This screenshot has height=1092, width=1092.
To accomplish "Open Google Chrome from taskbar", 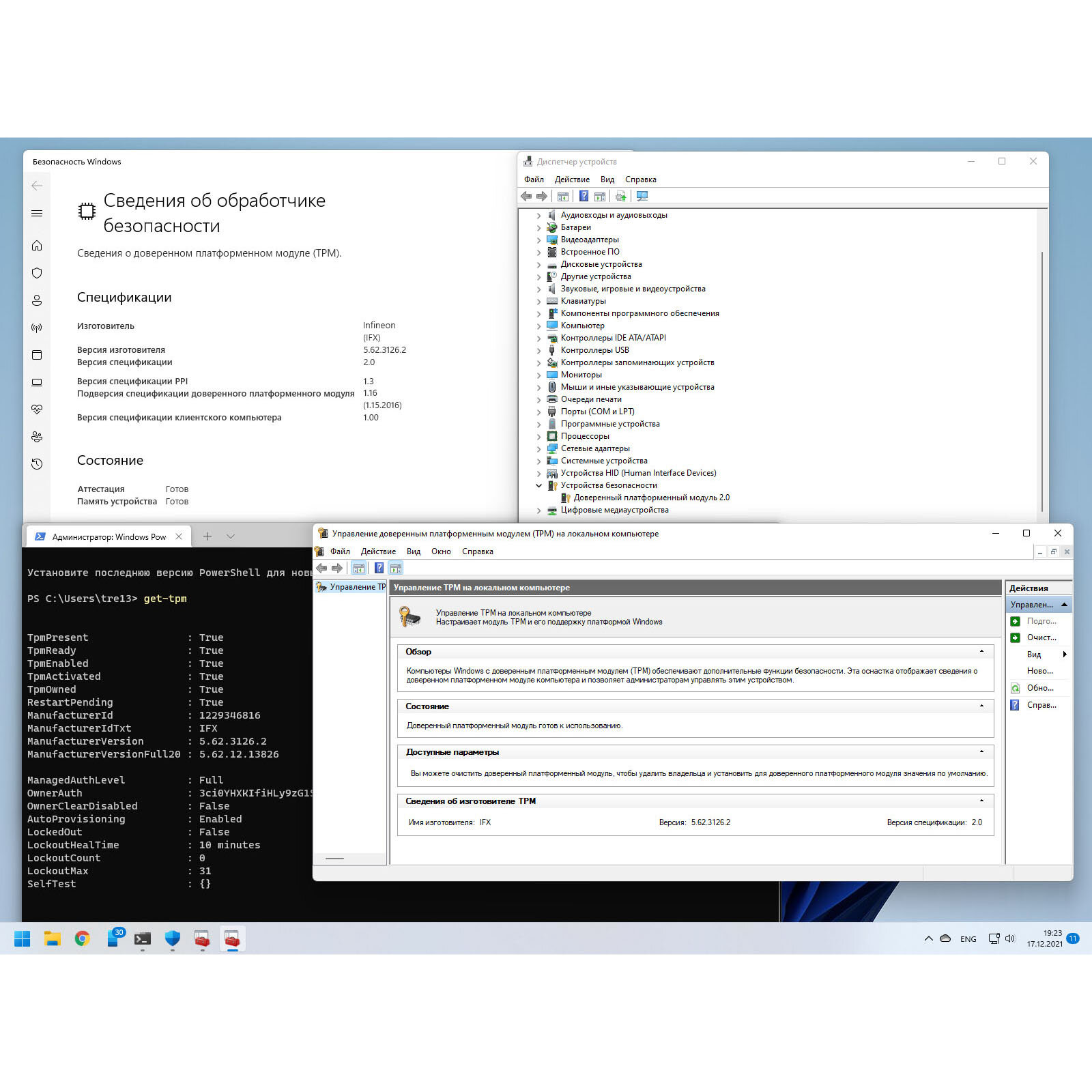I will 83,939.
